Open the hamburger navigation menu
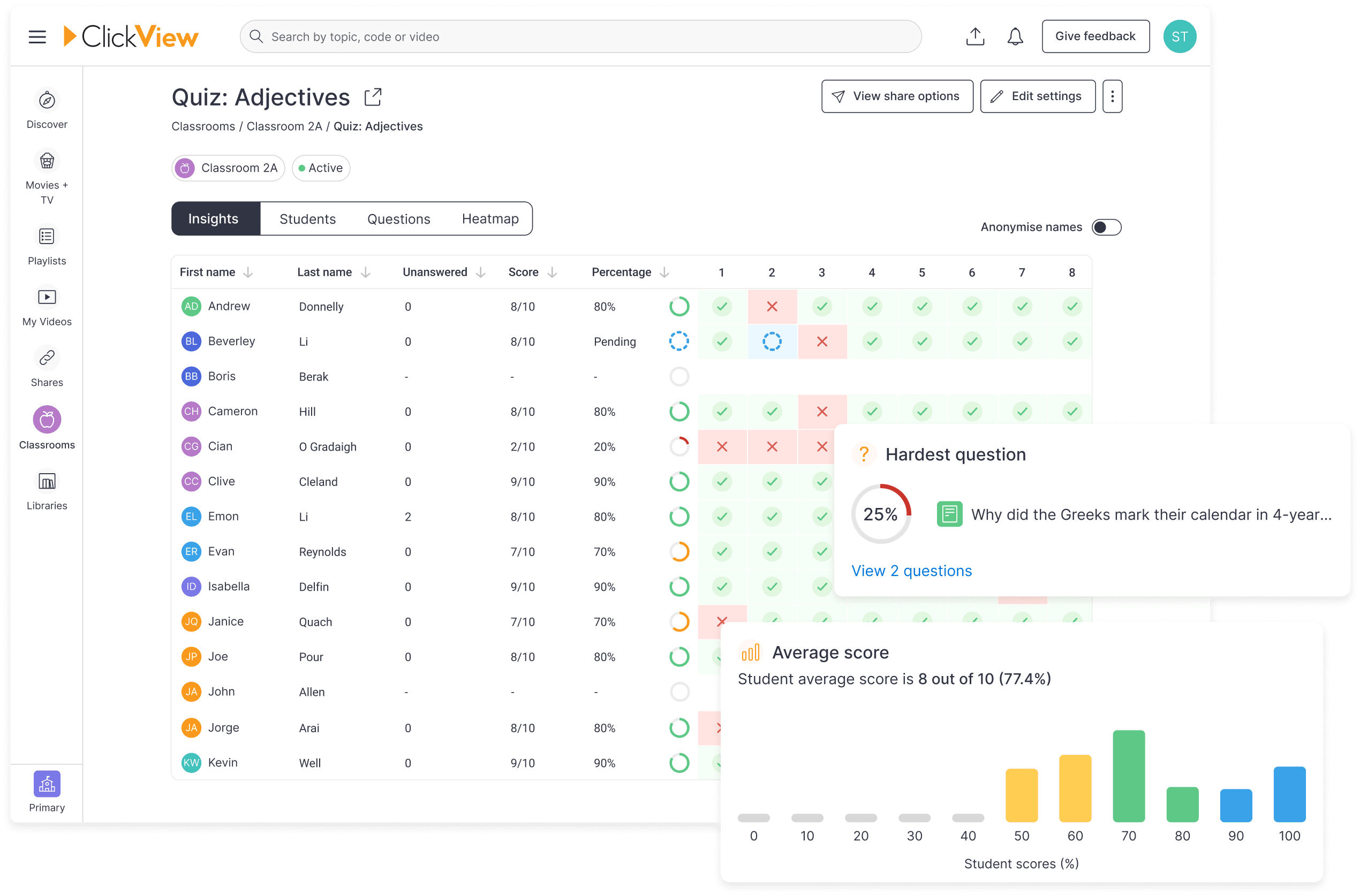1360x896 pixels. 36,36
